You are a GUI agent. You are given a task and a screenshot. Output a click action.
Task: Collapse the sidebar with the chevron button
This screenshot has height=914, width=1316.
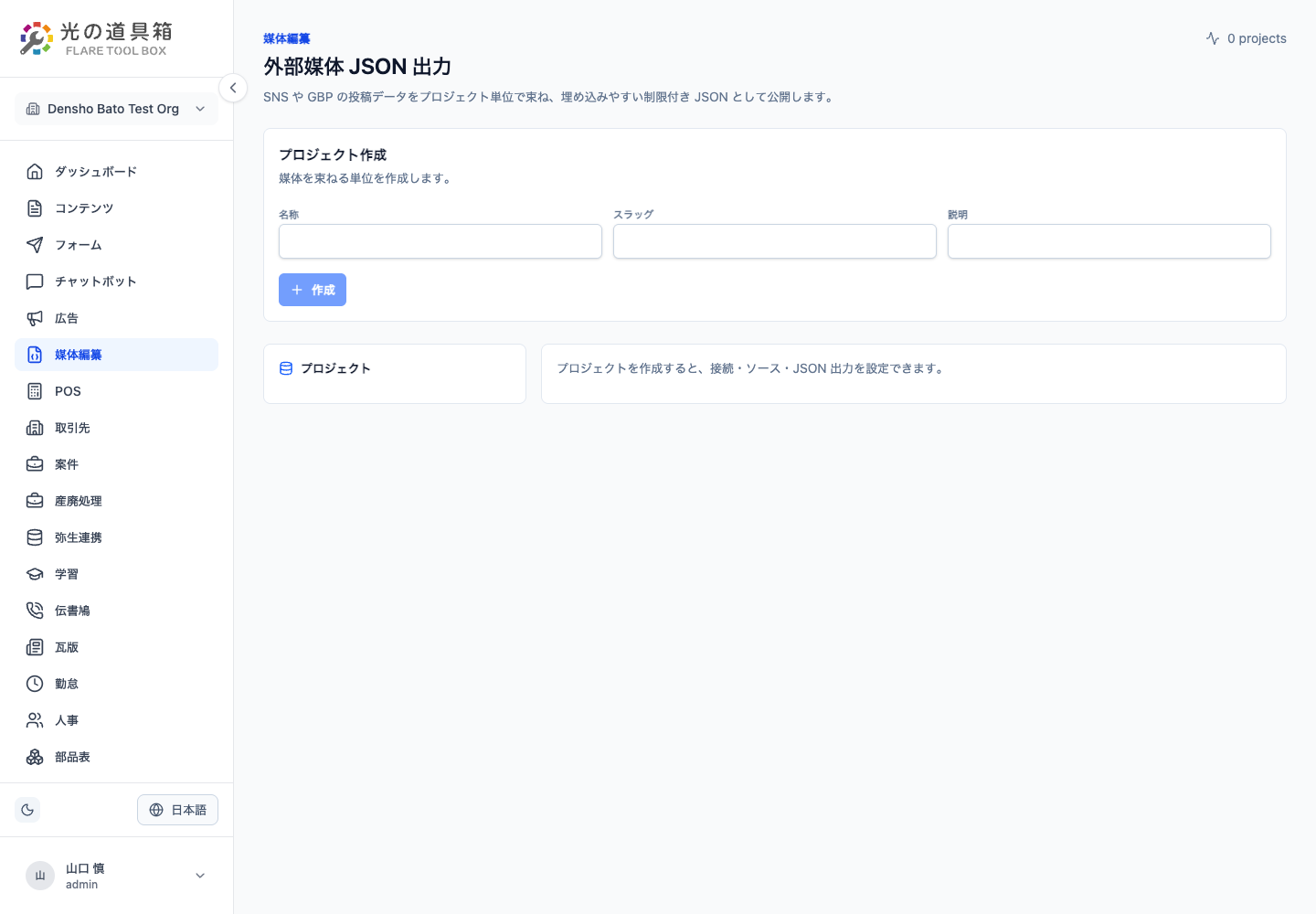[x=233, y=88]
